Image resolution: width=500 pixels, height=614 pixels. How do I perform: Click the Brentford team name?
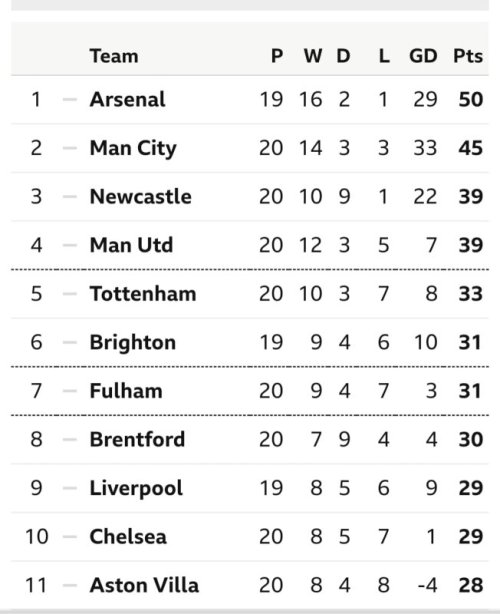pyautogui.click(x=137, y=439)
